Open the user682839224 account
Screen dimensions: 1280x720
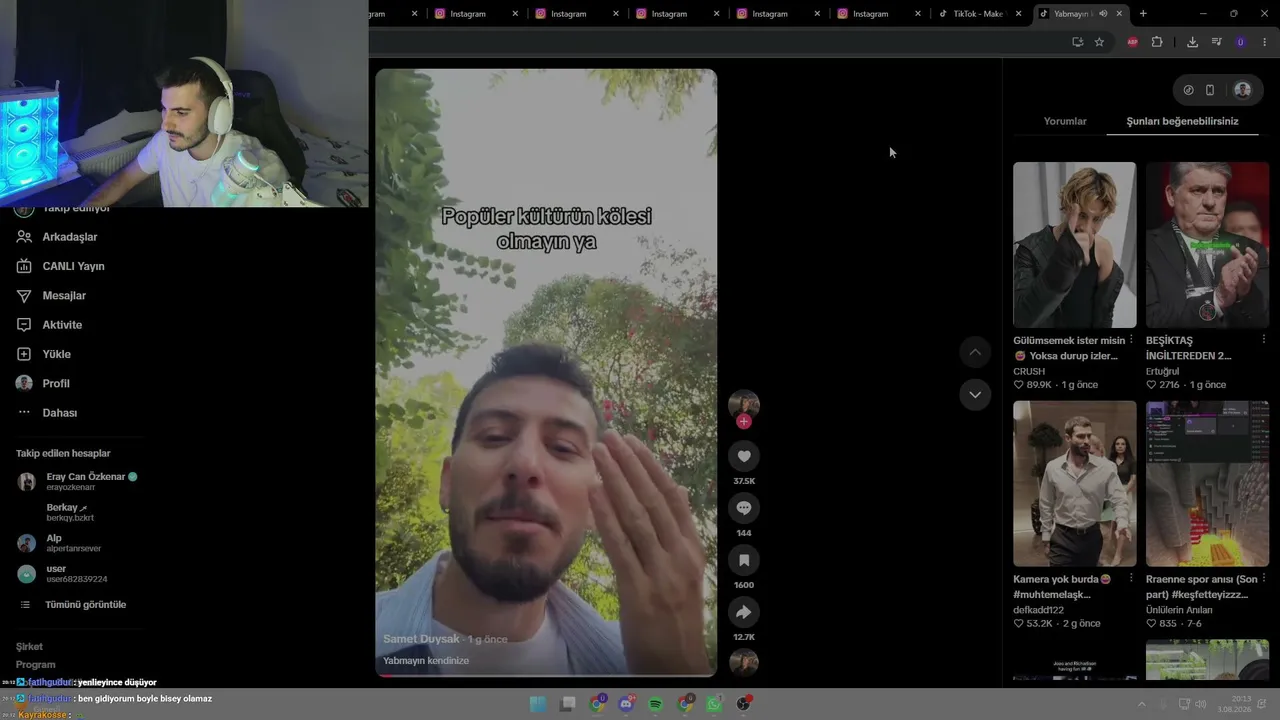point(78,574)
